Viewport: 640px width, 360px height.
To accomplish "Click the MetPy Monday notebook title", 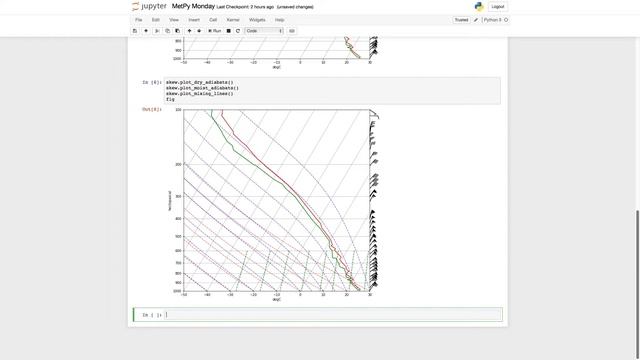I will pos(193,7).
